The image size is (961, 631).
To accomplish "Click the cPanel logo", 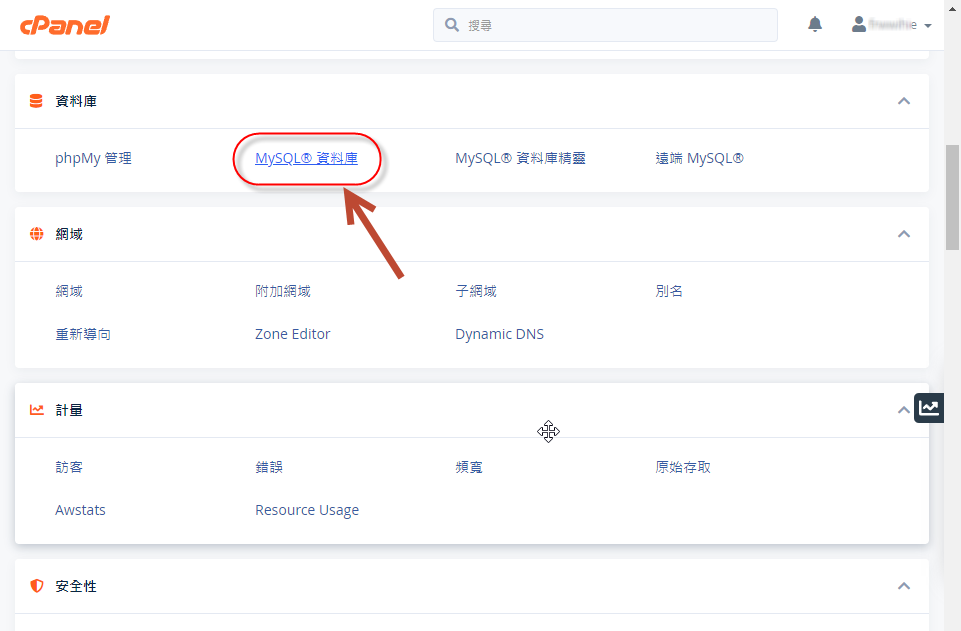I will [x=64, y=25].
